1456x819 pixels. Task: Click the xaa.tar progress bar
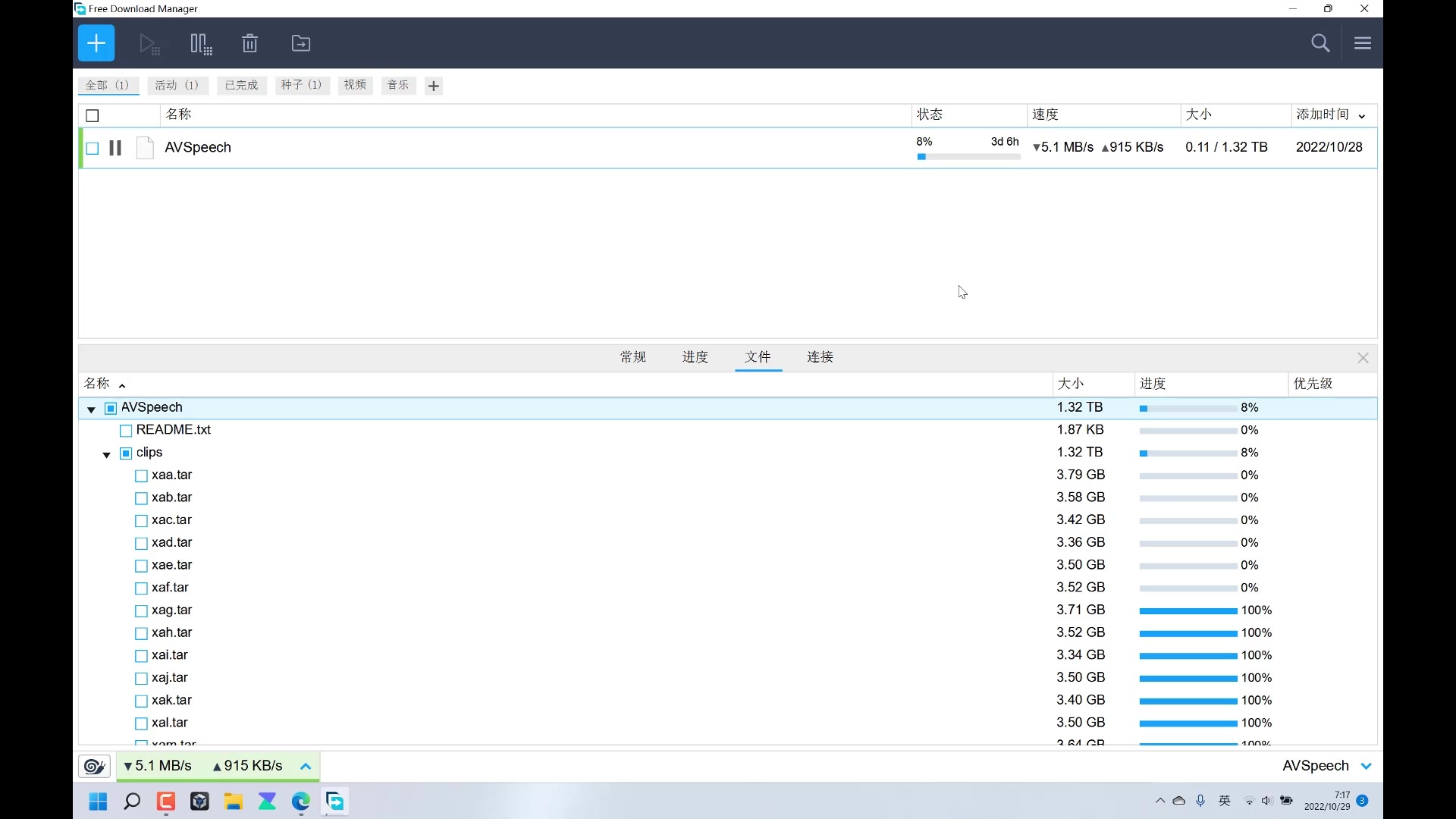coord(1188,476)
